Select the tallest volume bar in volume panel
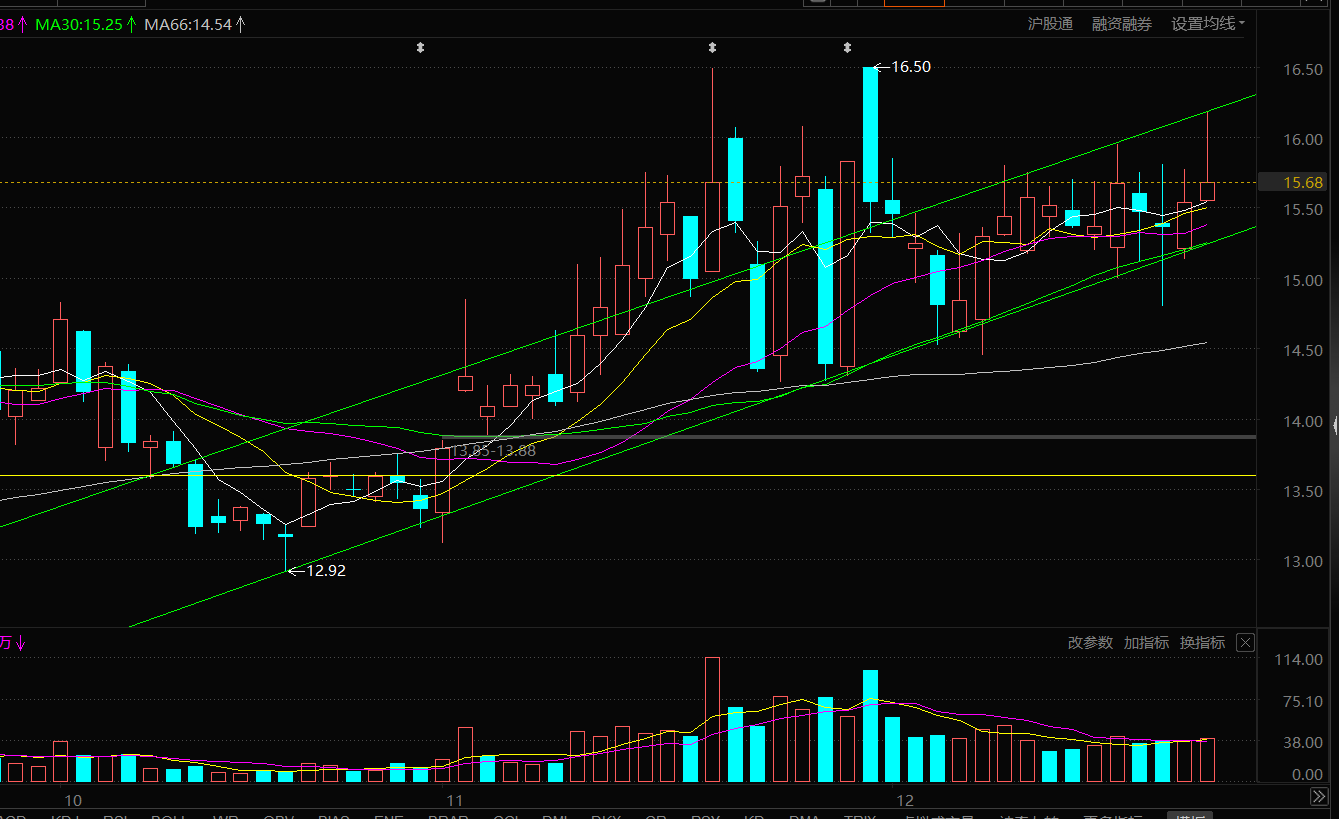1339x819 pixels. pyautogui.click(x=712, y=719)
